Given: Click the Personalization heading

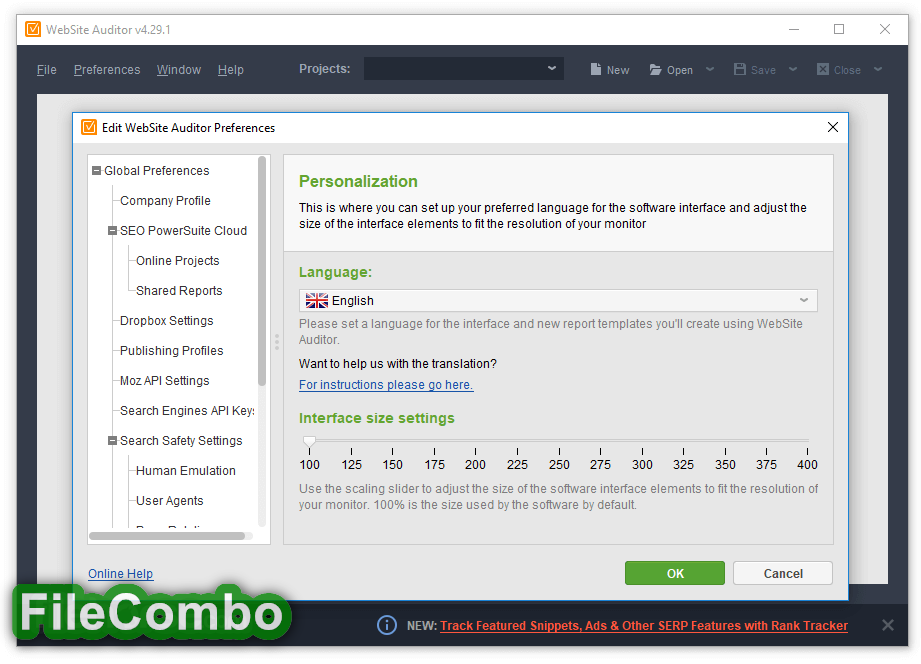Looking at the screenshot, I should pyautogui.click(x=358, y=181).
